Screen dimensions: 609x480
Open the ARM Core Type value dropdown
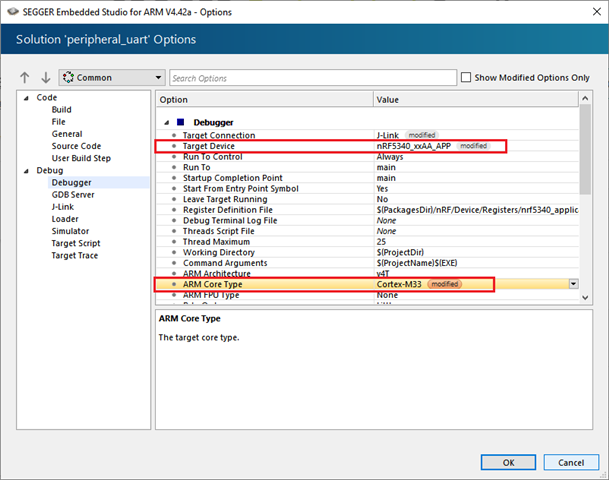click(573, 284)
